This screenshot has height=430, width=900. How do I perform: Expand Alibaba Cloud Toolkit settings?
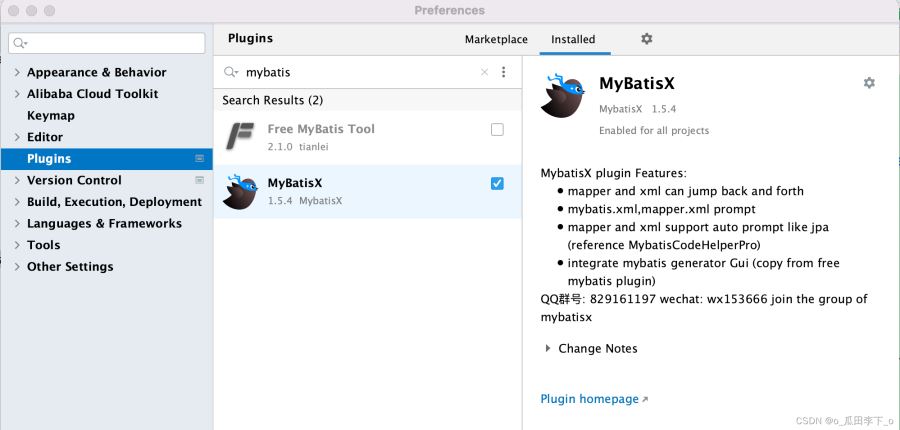[17, 94]
